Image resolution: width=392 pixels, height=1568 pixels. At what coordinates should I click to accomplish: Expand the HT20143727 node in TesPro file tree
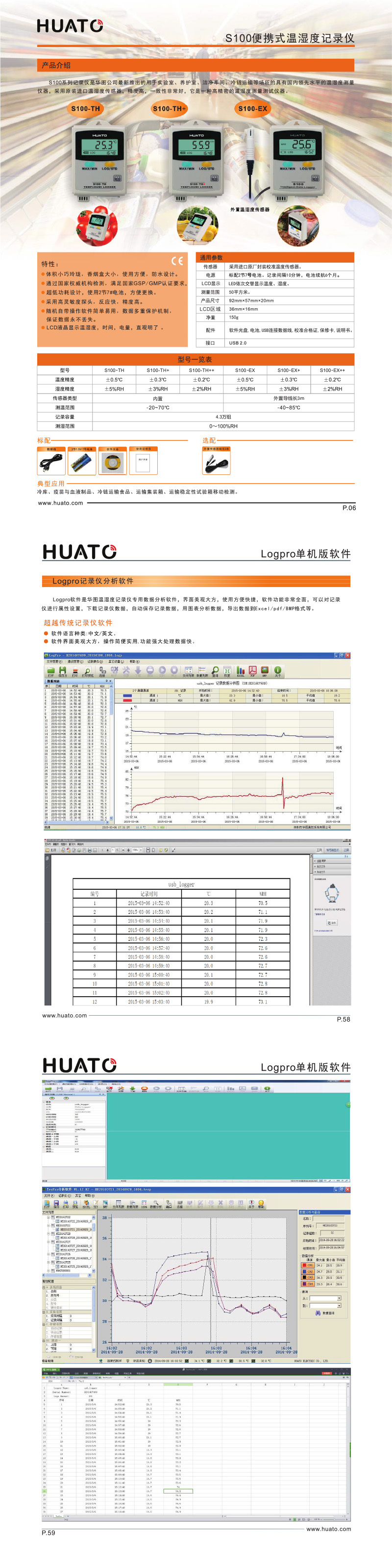pos(49,1242)
